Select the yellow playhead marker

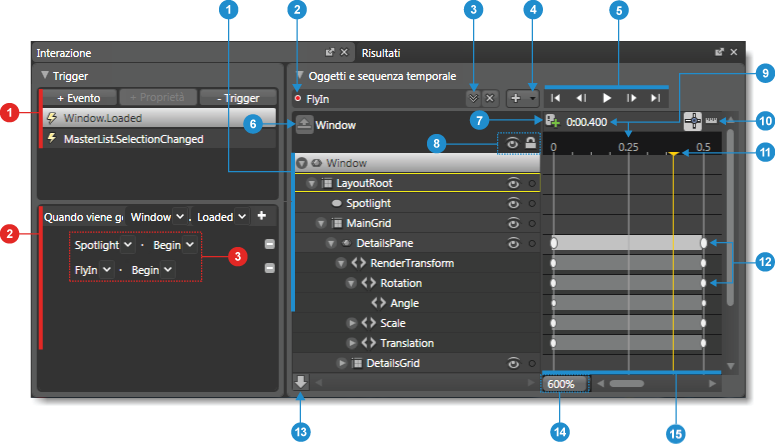[x=673, y=154]
